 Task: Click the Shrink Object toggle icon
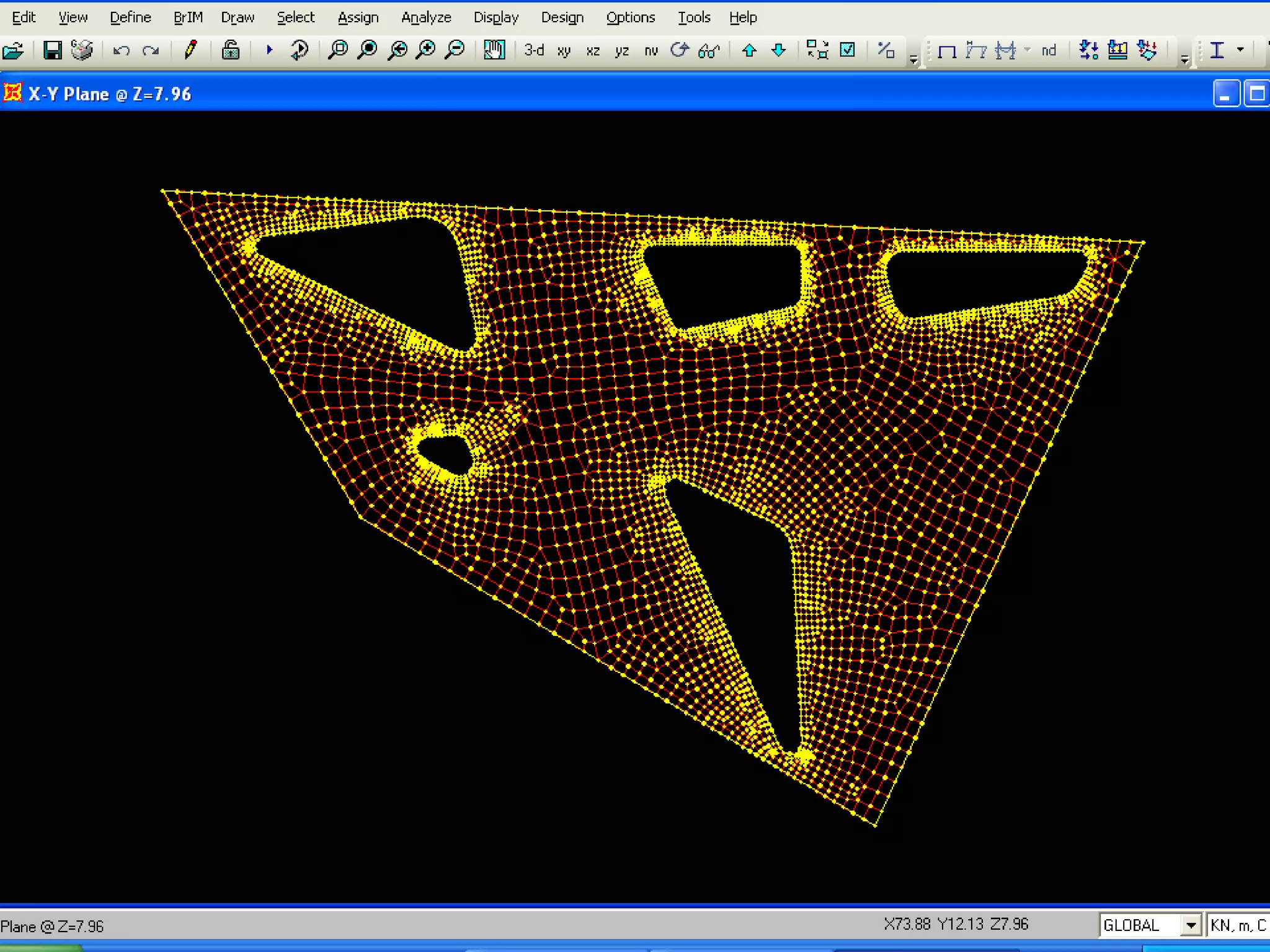[x=817, y=50]
